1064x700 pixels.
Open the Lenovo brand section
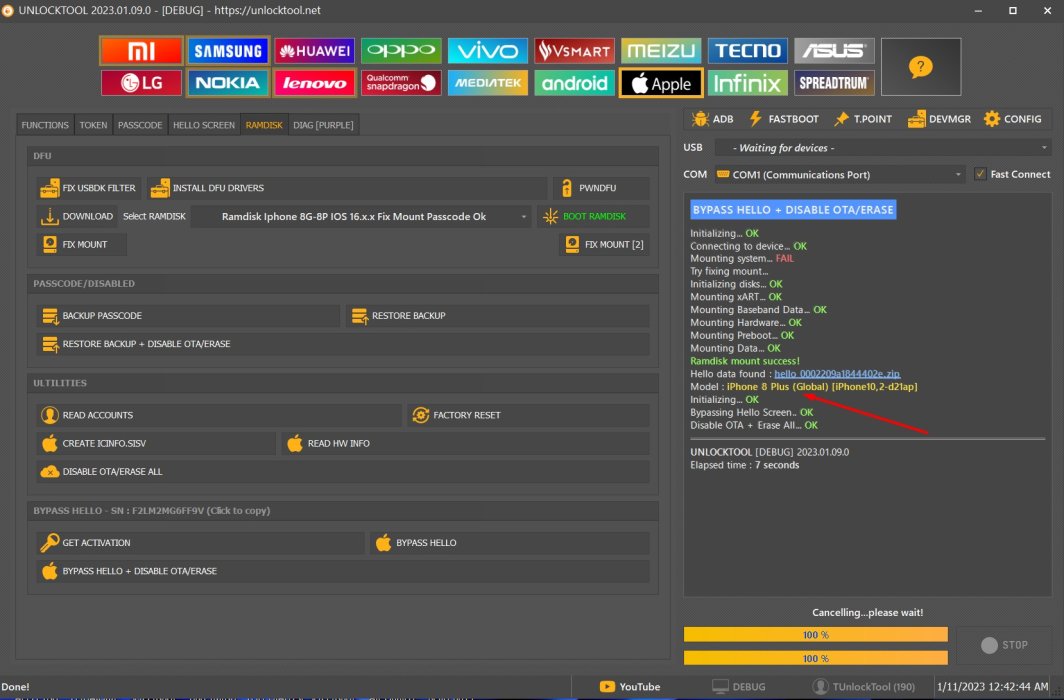[315, 83]
